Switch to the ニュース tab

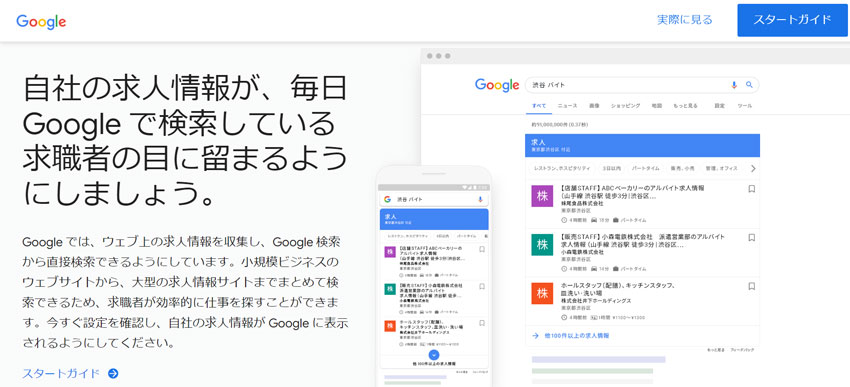point(568,106)
